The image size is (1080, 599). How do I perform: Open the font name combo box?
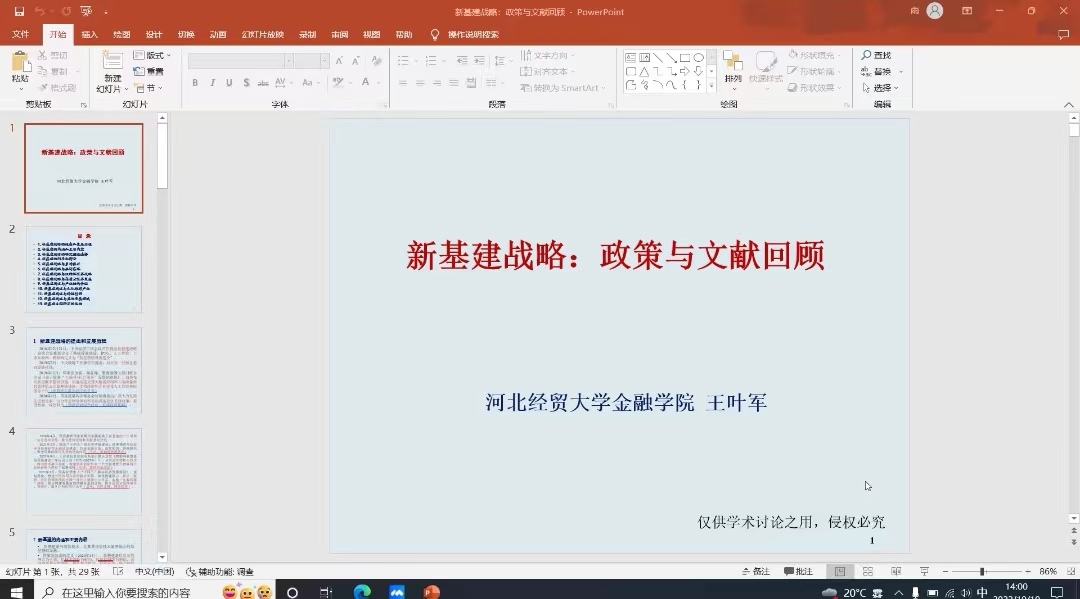coord(240,61)
